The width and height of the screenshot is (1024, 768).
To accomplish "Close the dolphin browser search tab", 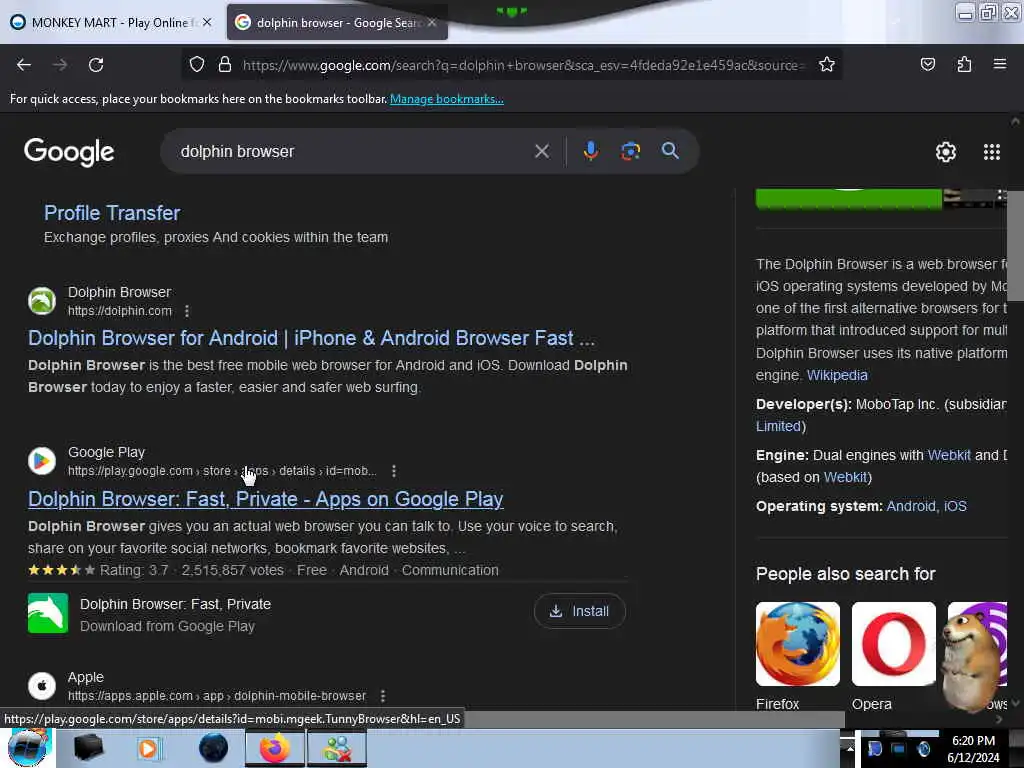I will 432,22.
